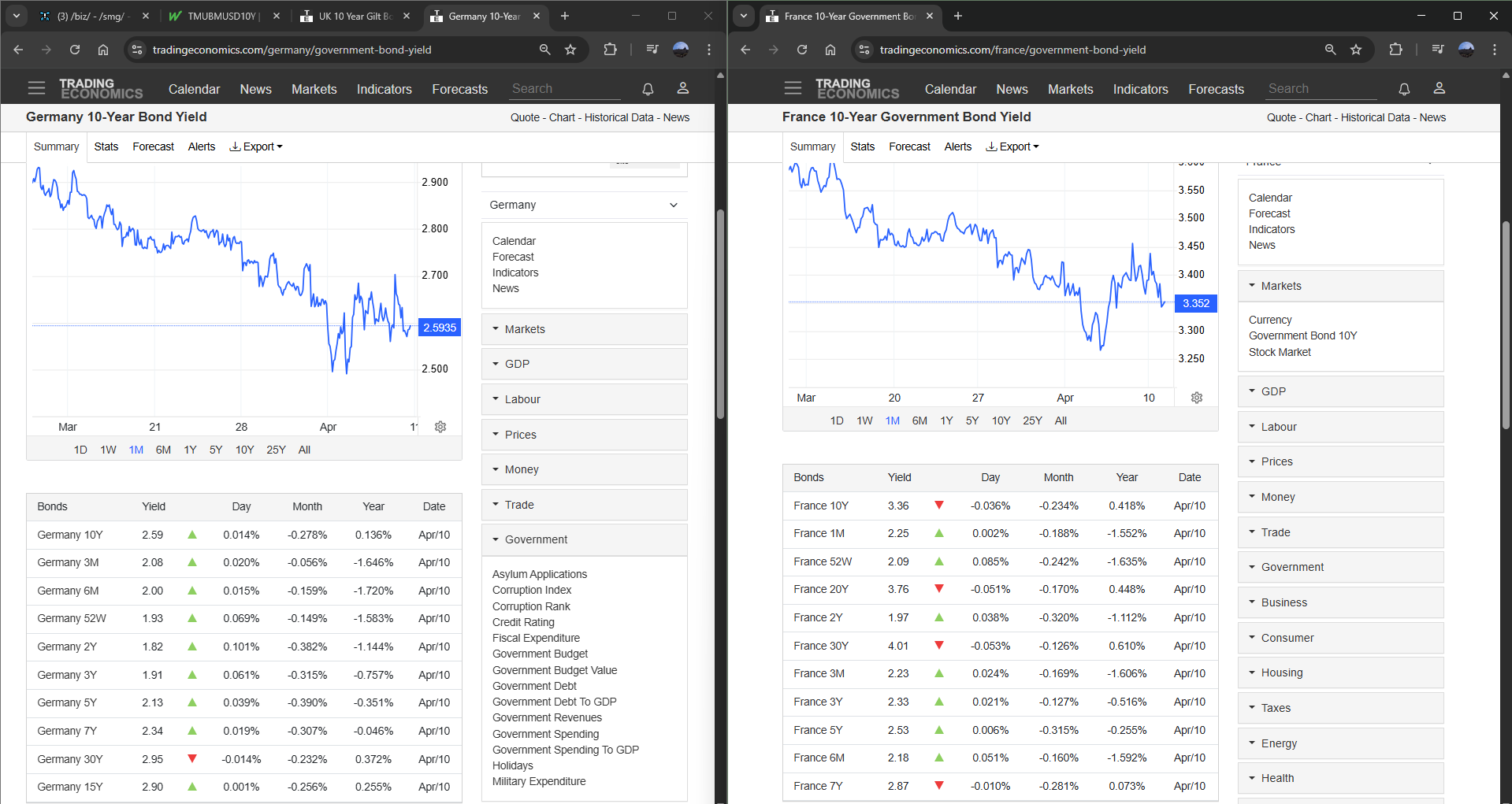Open media control icon in Germany window
1512x804 pixels.
tap(652, 50)
